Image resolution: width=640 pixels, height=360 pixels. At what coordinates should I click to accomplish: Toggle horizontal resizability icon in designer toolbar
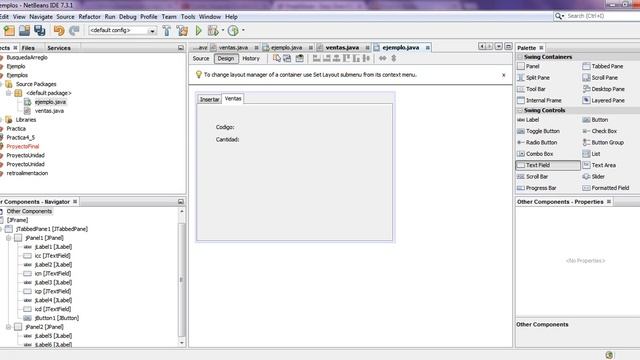pos(382,58)
